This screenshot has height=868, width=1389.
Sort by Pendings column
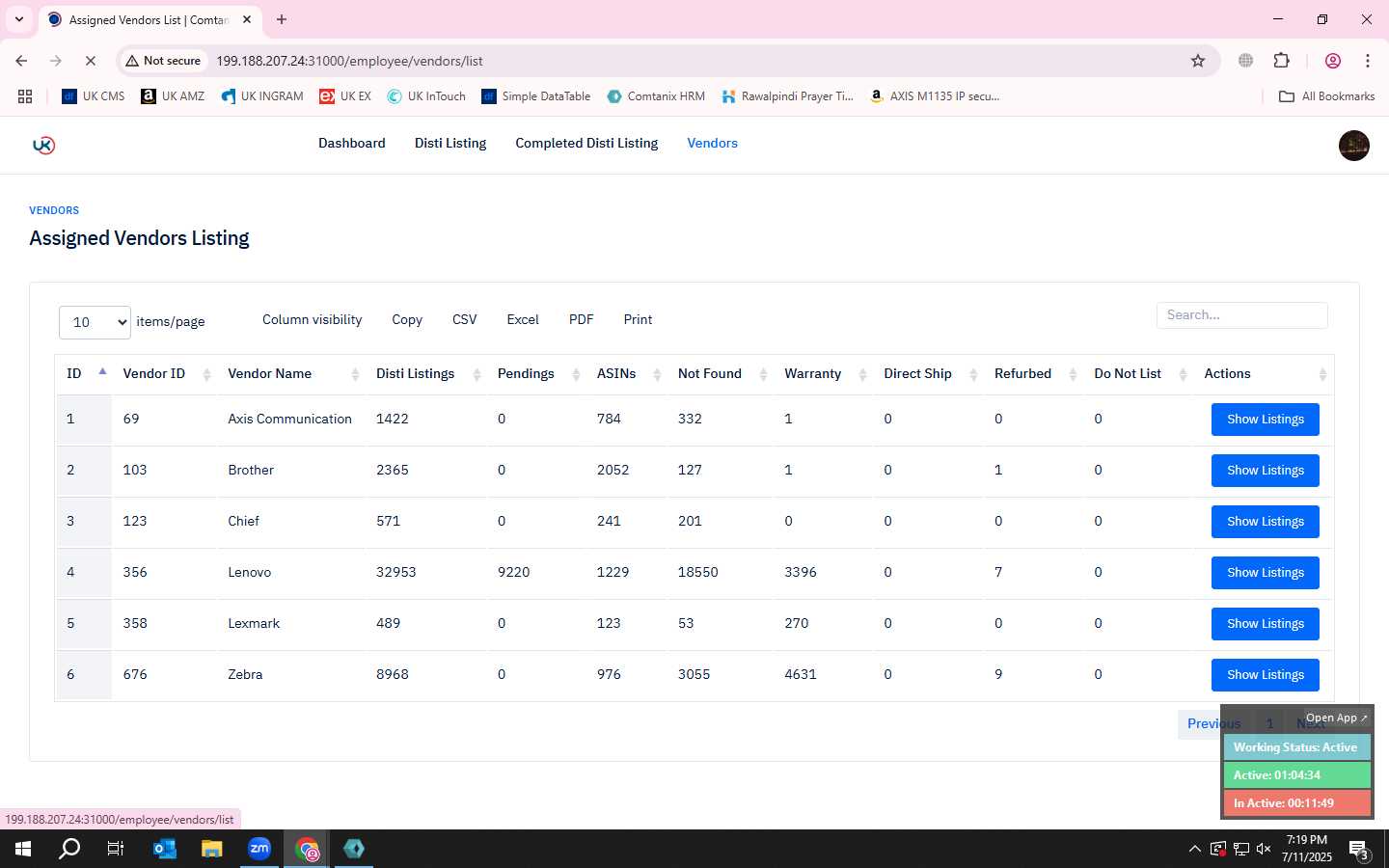pos(537,373)
